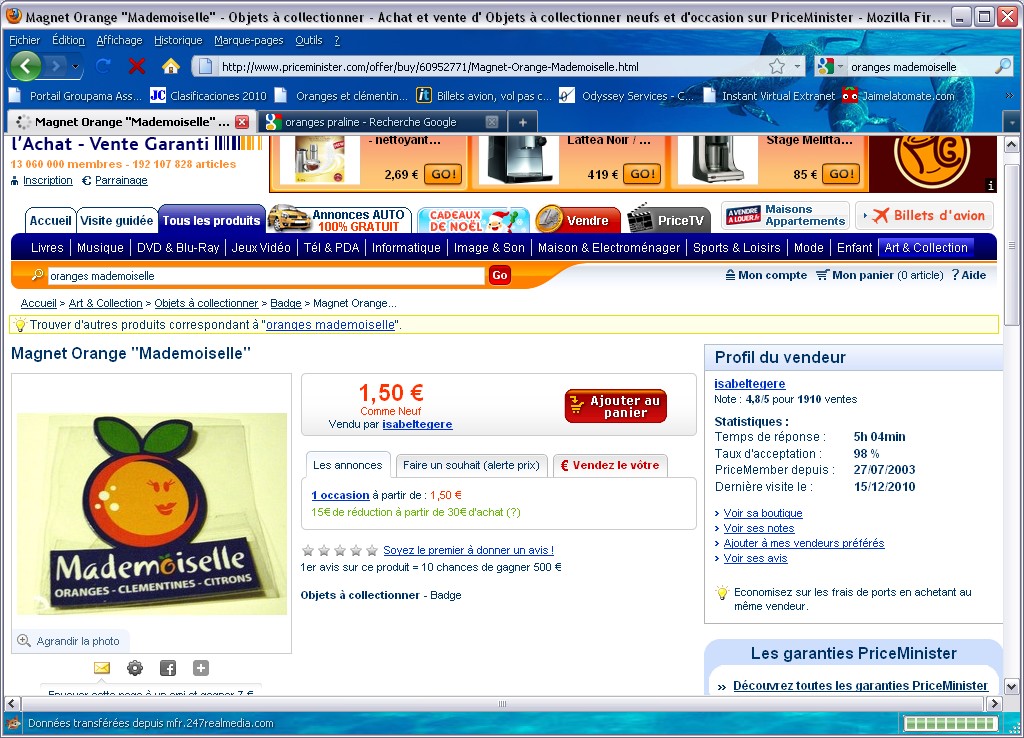
Task: Click the search magnifier in Firefox search box
Action: tap(1002, 66)
